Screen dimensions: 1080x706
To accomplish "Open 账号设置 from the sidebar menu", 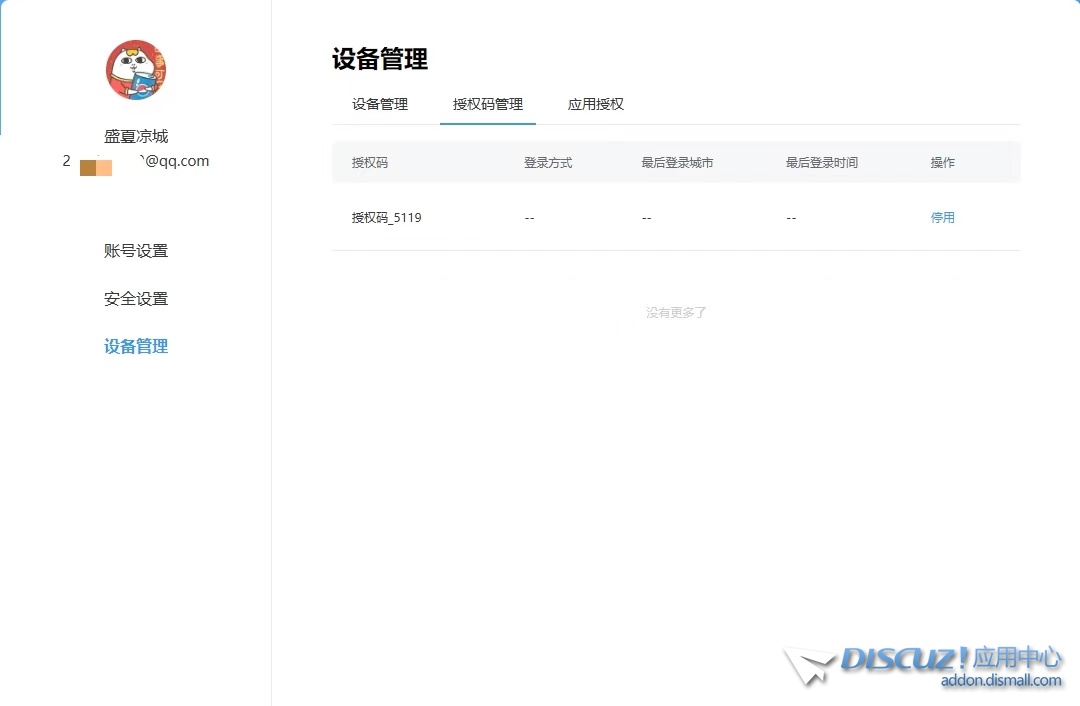I will coord(135,250).
